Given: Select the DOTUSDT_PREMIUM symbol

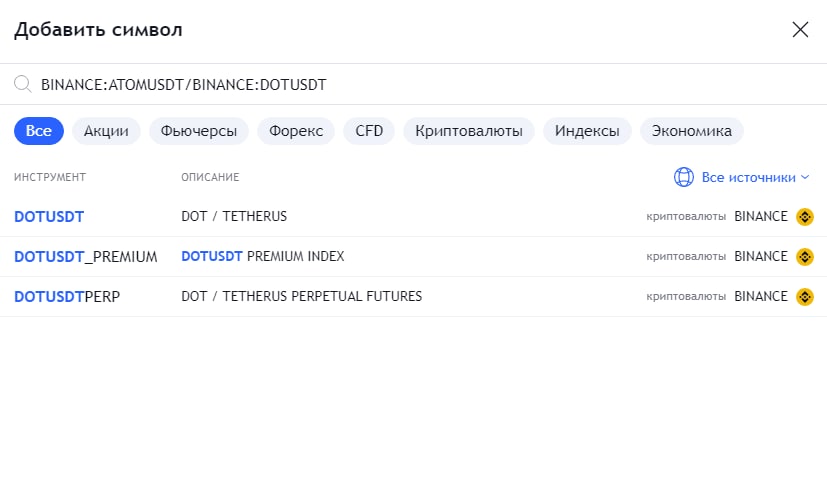Looking at the screenshot, I should tap(85, 257).
